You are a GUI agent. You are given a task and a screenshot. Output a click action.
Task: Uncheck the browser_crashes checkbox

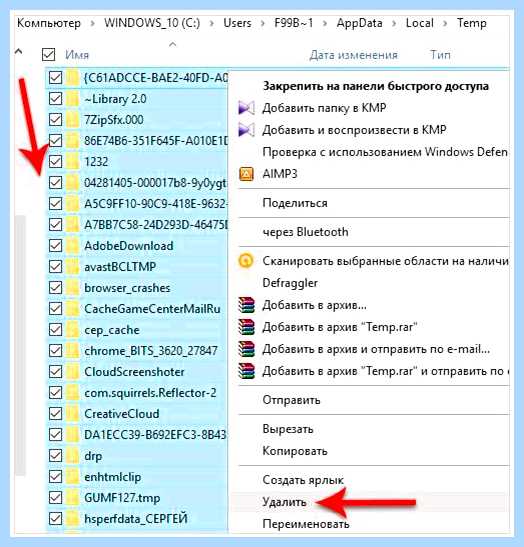55,288
